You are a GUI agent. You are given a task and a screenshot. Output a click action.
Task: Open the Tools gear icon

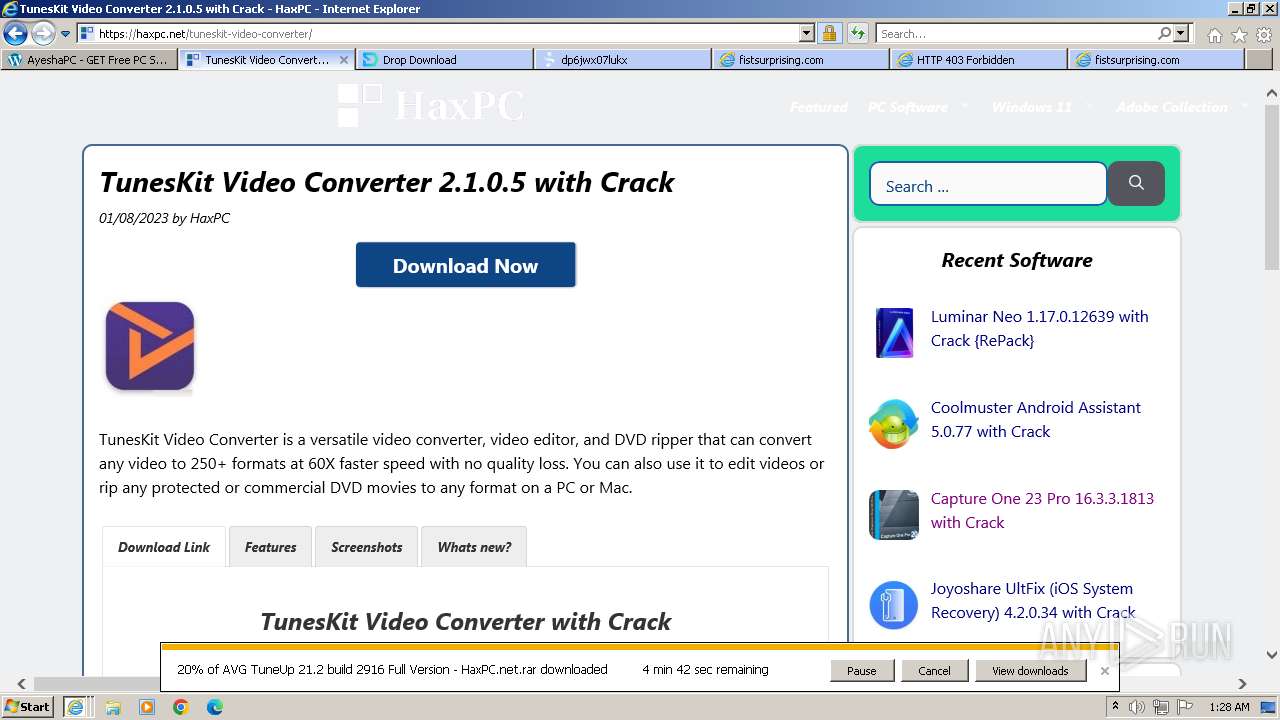(1264, 35)
